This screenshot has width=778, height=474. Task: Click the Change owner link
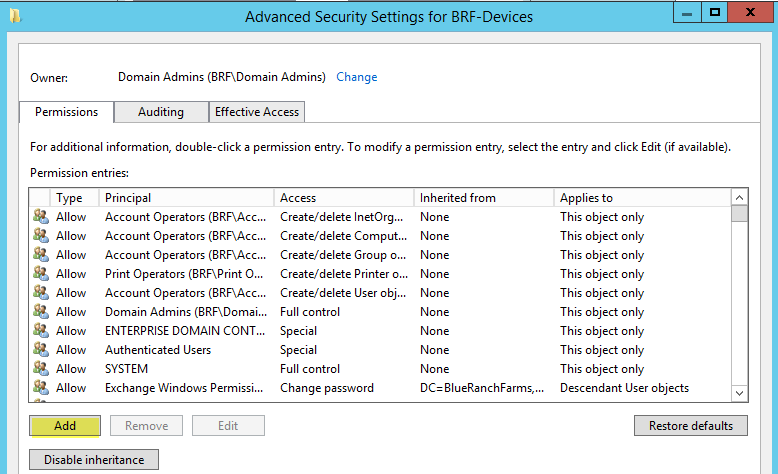pyautogui.click(x=357, y=77)
